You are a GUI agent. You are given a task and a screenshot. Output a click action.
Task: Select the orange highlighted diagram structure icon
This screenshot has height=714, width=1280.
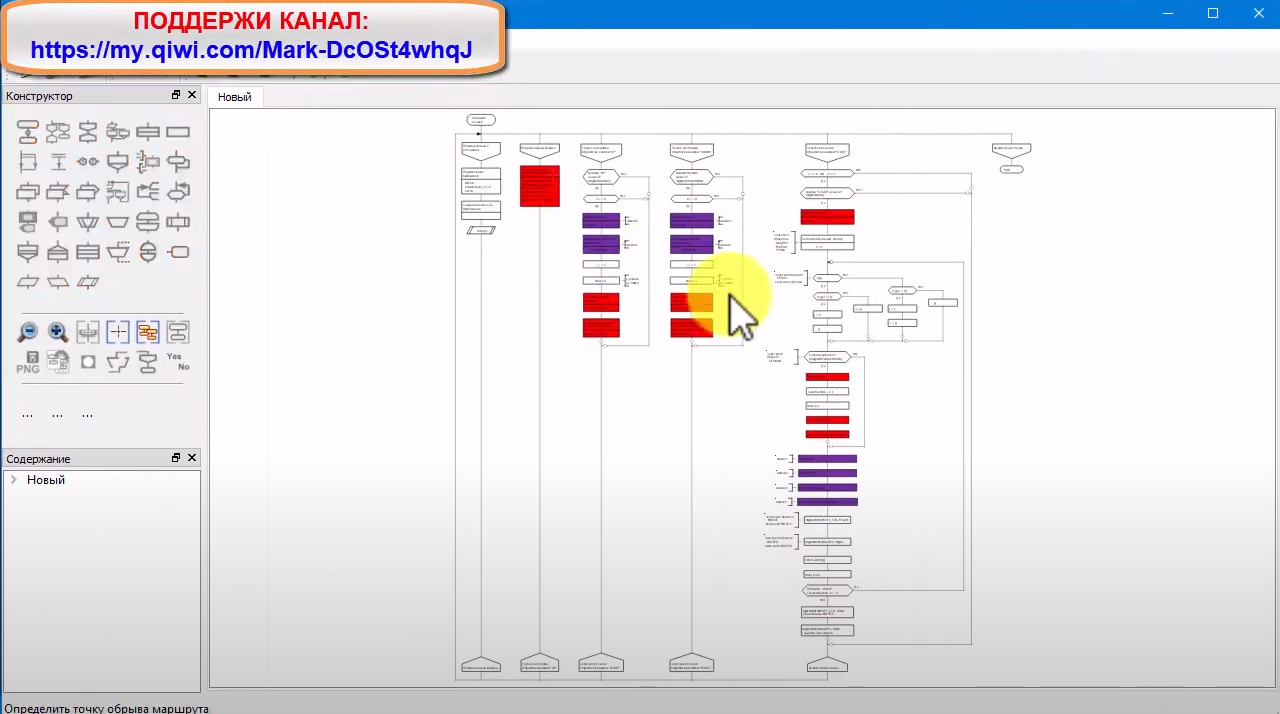pyautogui.click(x=148, y=332)
